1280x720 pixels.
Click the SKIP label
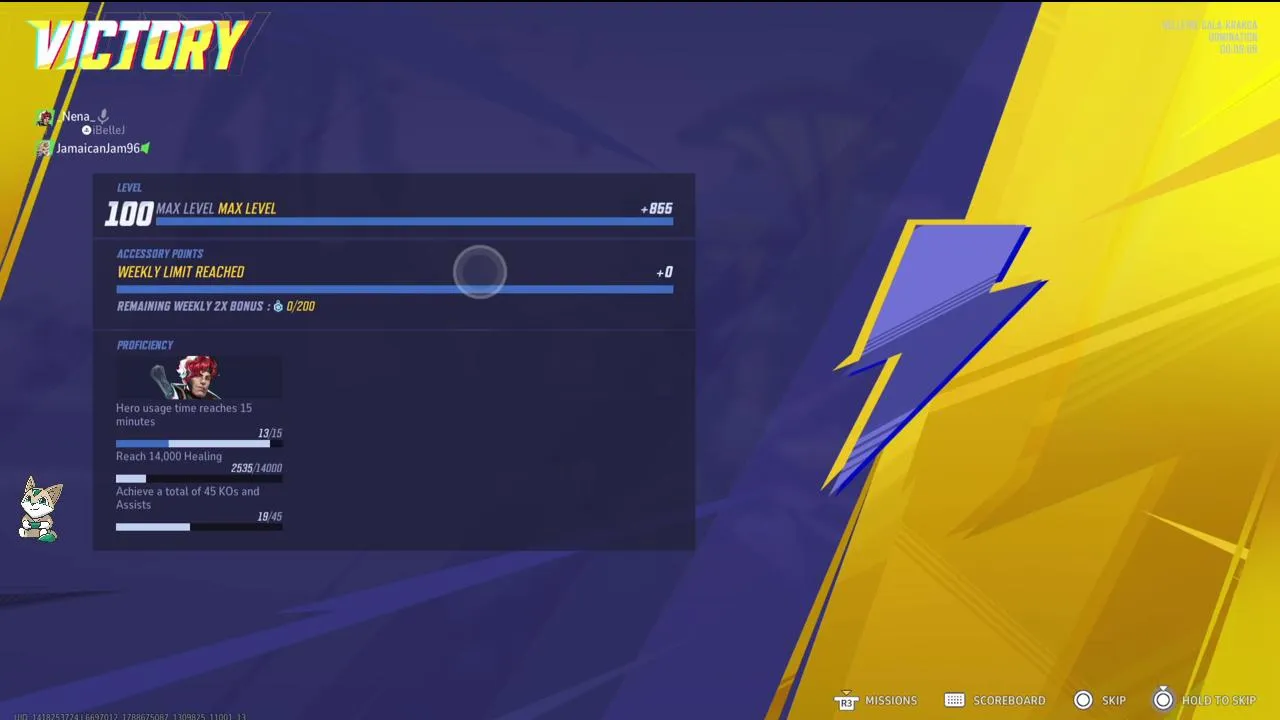(1114, 700)
